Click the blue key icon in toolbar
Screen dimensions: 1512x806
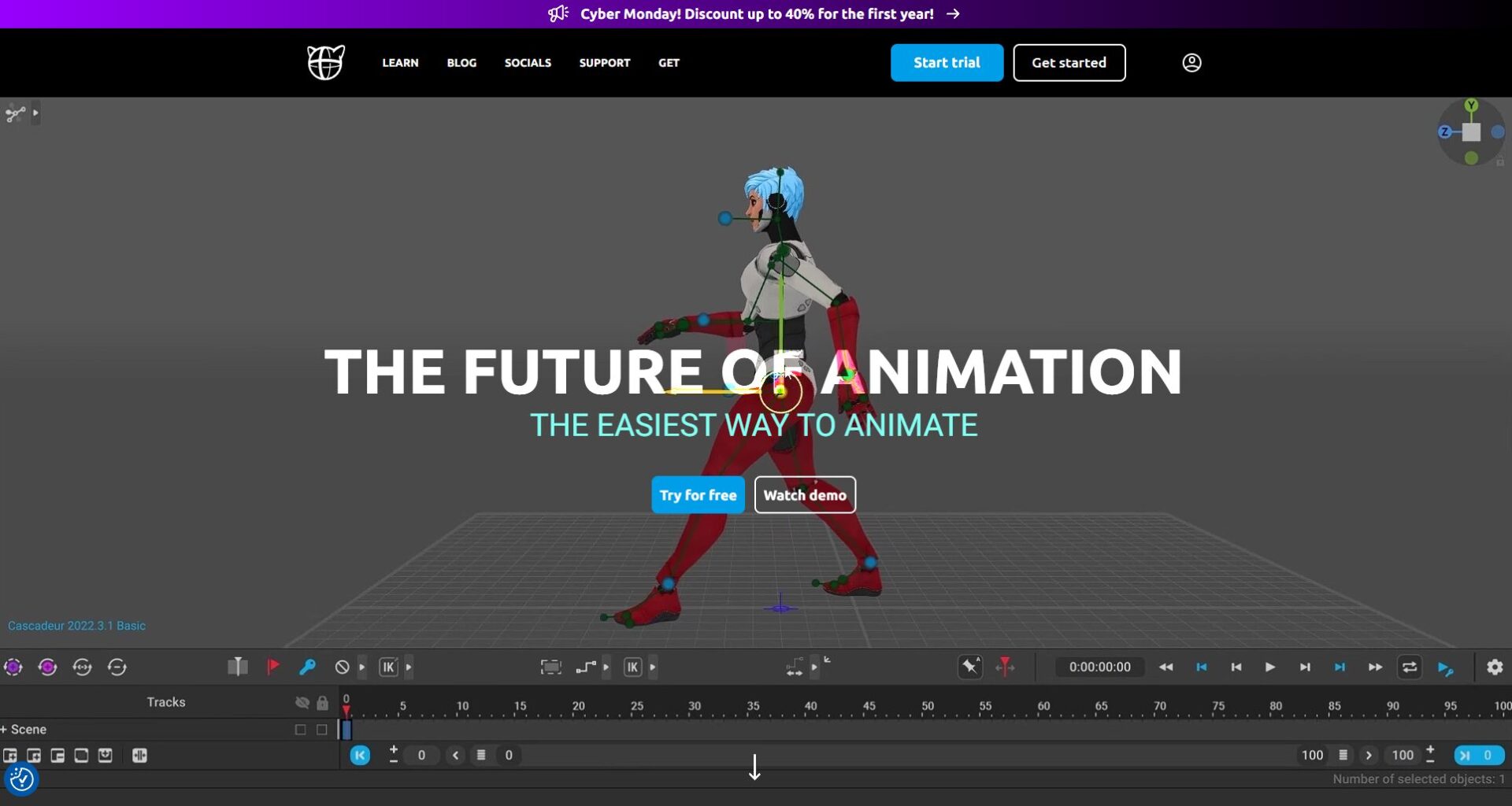point(307,667)
